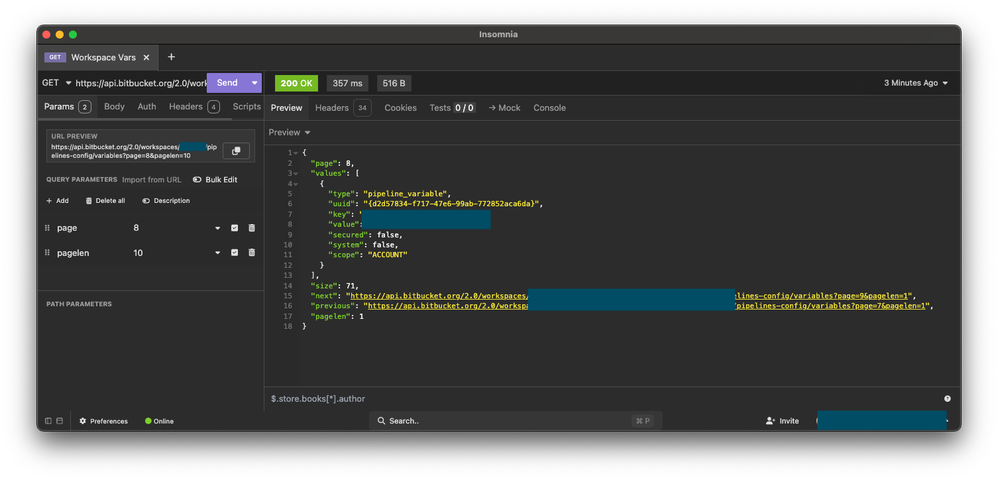Switch to the request Headers tab

point(194,107)
